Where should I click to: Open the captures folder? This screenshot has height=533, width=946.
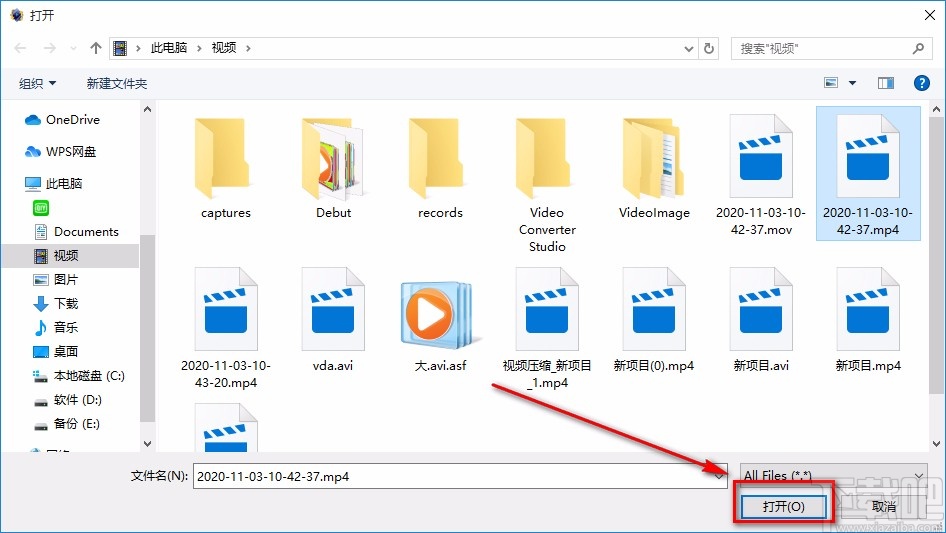point(225,167)
